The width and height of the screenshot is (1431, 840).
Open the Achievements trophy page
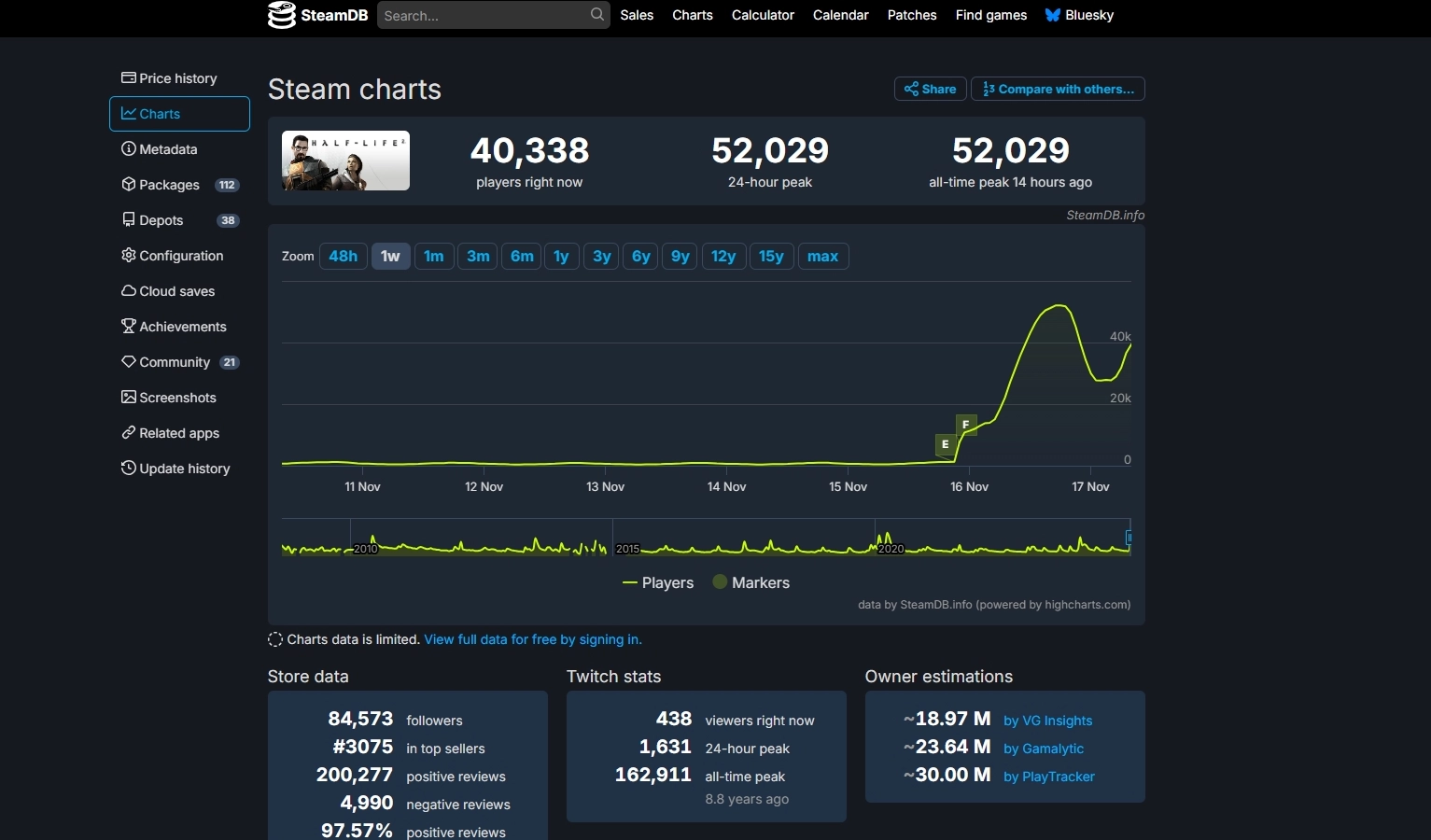(174, 327)
